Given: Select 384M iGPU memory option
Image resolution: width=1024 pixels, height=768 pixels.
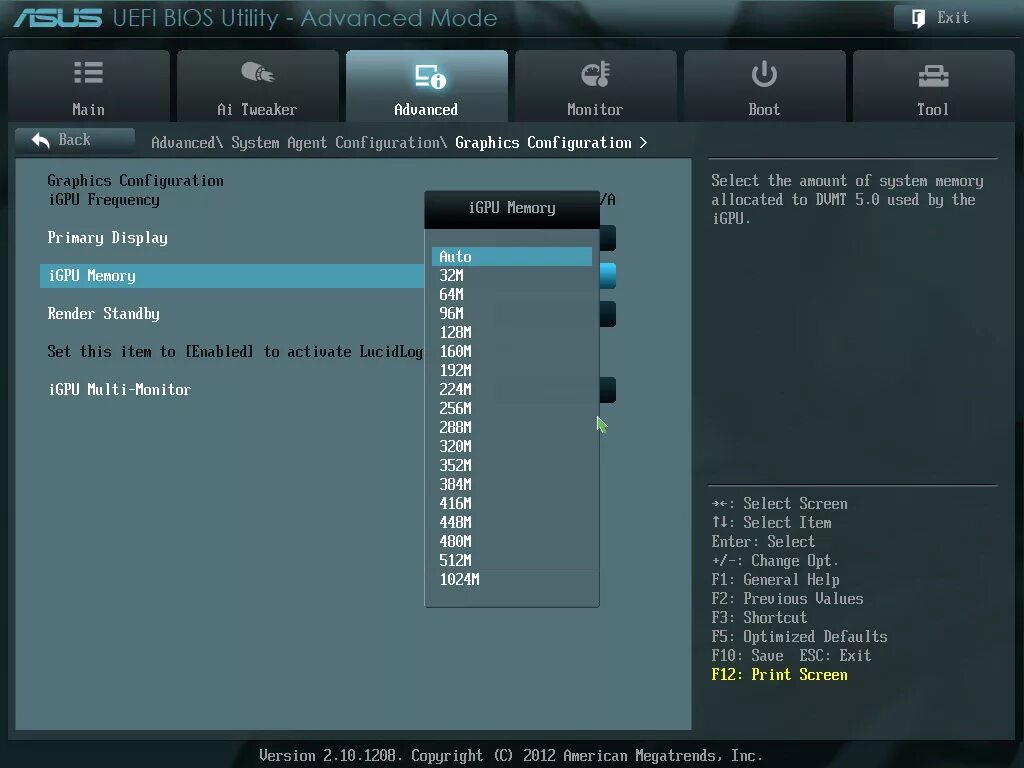Looking at the screenshot, I should click(512, 484).
